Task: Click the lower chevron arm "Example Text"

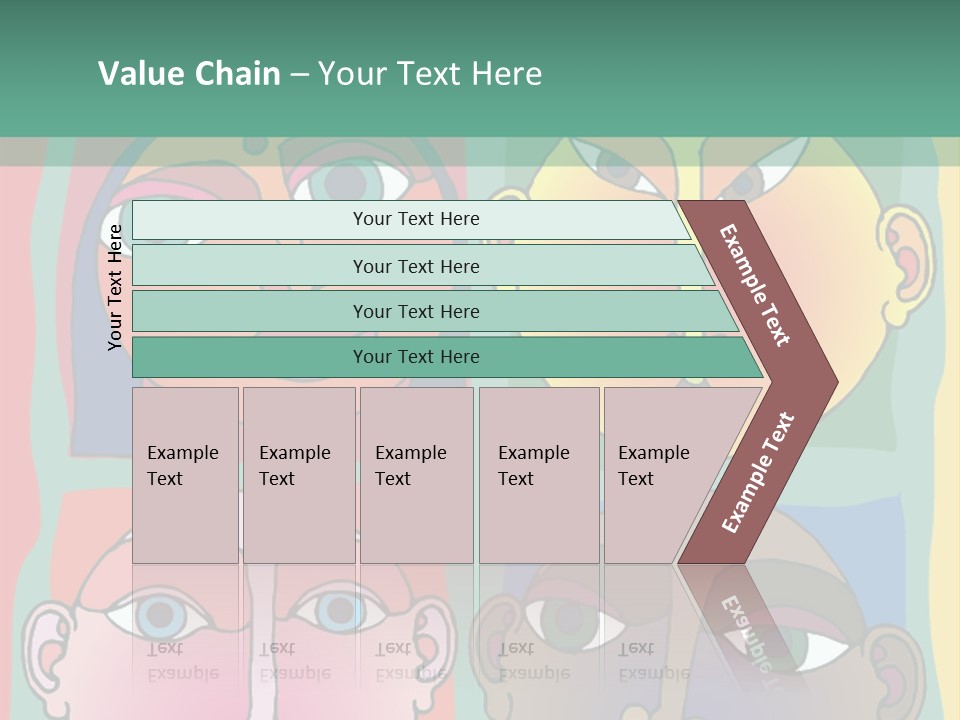Action: pyautogui.click(x=758, y=472)
